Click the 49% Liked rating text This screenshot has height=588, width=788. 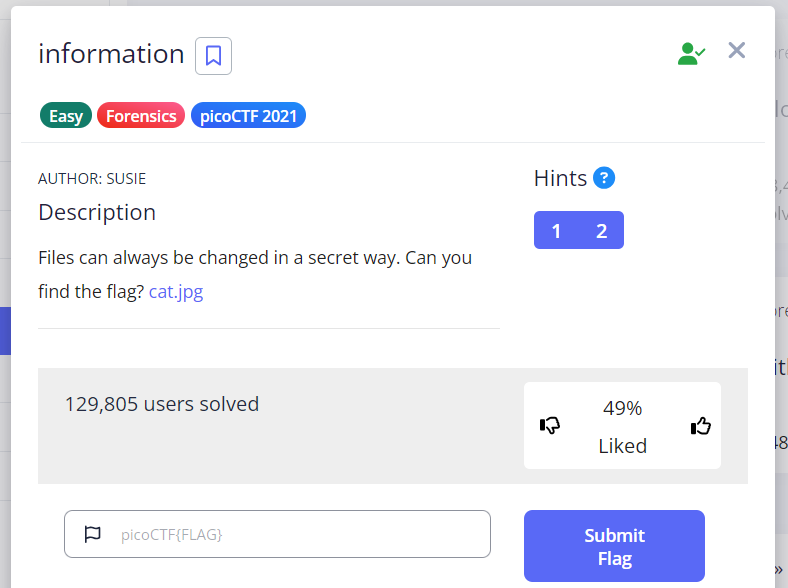(x=622, y=427)
